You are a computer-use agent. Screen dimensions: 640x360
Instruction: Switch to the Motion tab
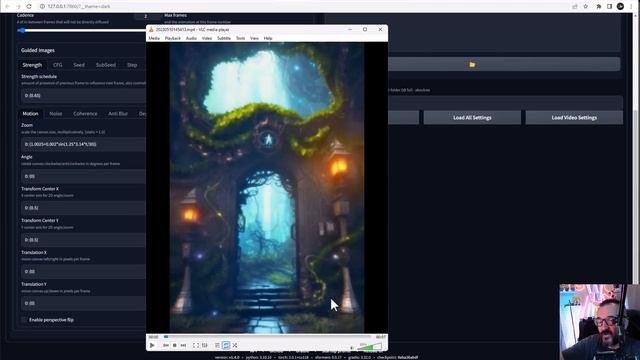pyautogui.click(x=30, y=113)
